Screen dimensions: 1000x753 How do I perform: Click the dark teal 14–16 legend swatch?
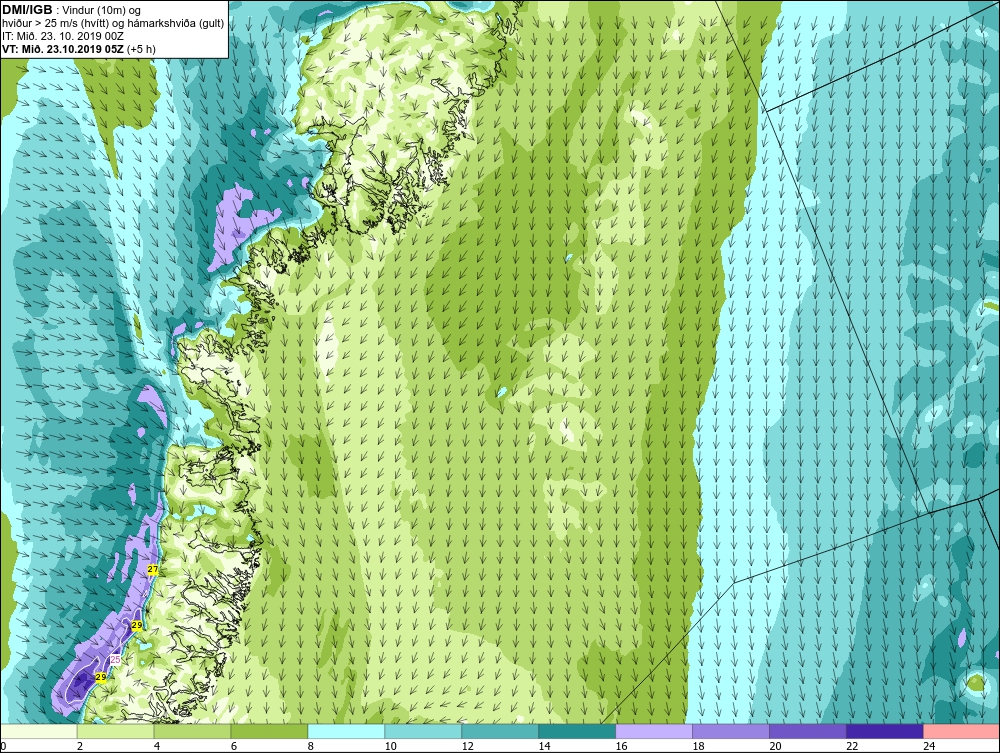point(577,731)
